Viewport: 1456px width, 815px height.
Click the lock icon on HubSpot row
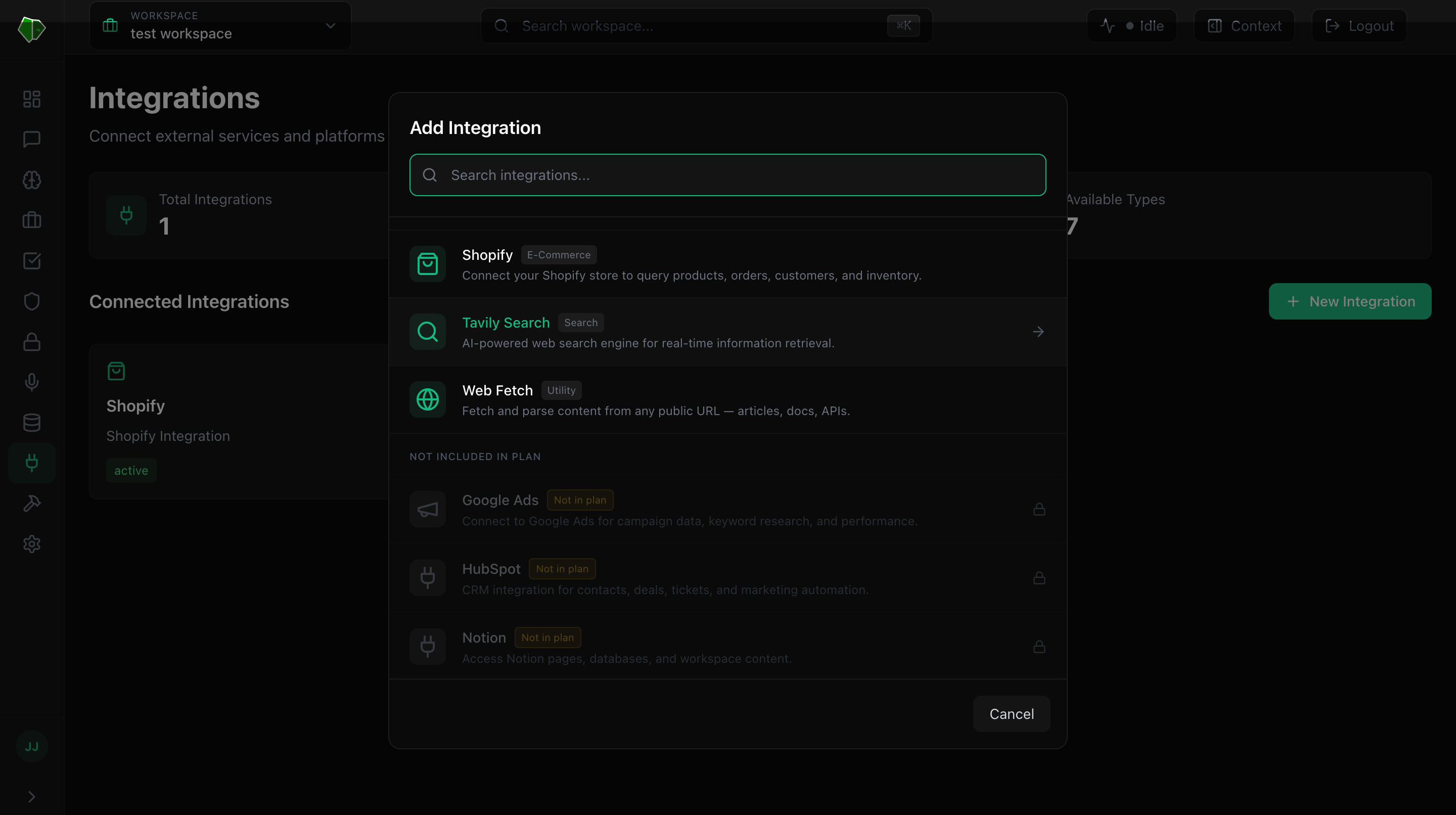click(x=1039, y=578)
